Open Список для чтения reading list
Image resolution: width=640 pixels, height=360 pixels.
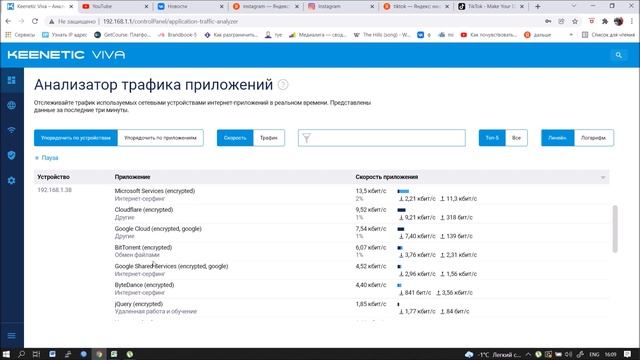click(x=608, y=35)
